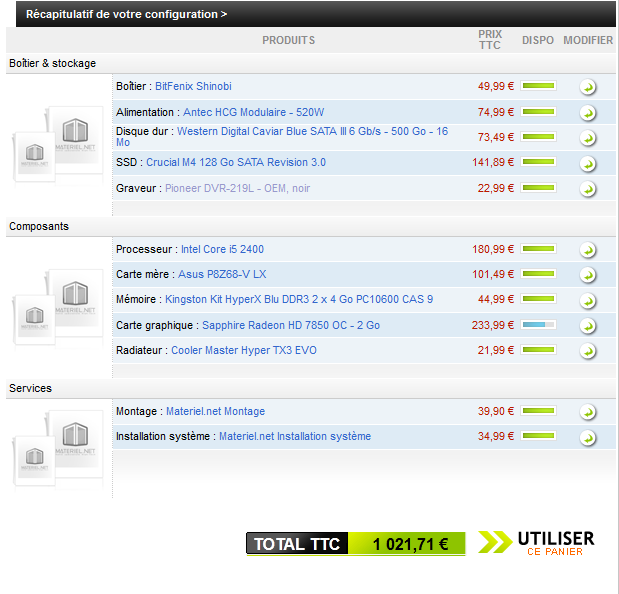
Task: Click blue availability bar for Sapphire Radeon
Action: click(x=538, y=325)
